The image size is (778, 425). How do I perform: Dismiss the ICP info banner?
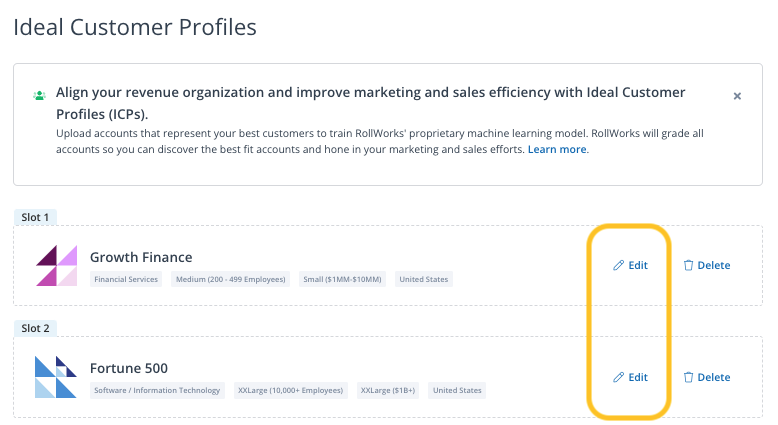coord(737,96)
